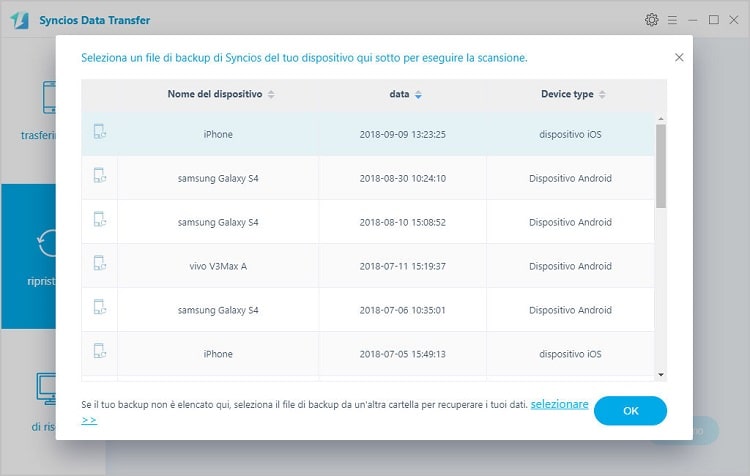Select samsung Galaxy S4 backup from 2018-07-06

(x=368, y=310)
